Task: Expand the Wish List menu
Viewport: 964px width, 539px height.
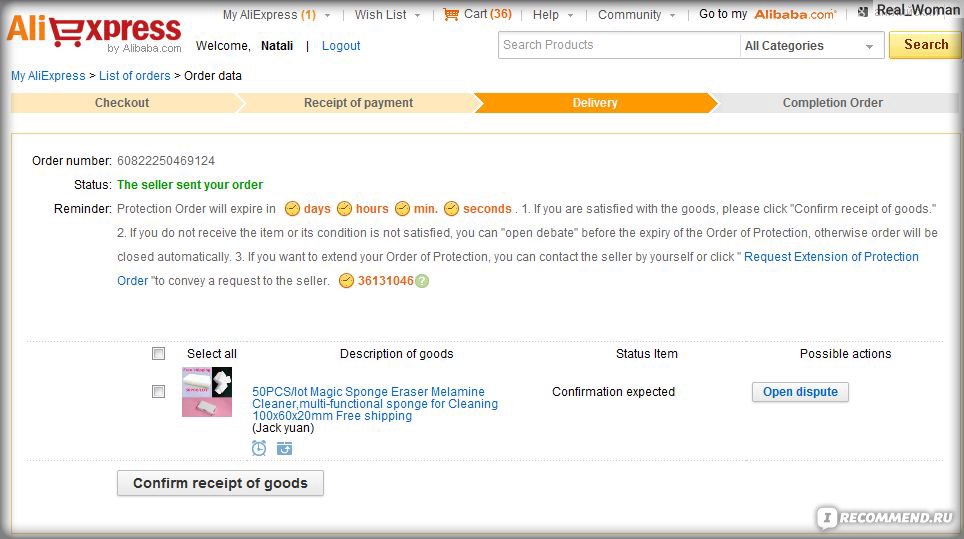Action: [x=387, y=15]
